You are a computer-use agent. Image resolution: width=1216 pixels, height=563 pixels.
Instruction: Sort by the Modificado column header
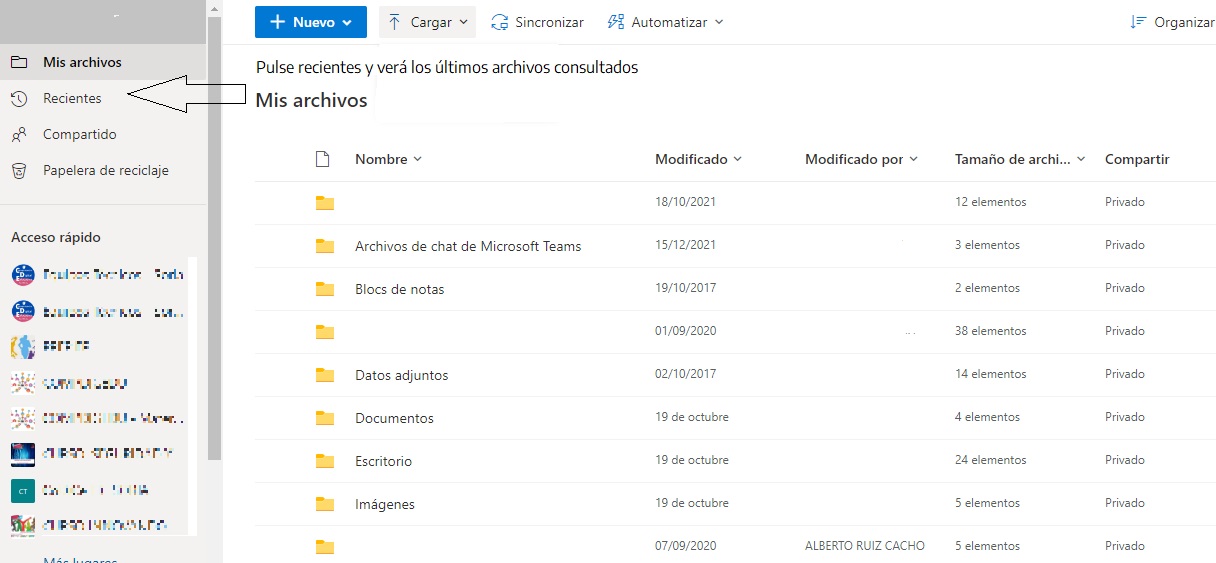pyautogui.click(x=698, y=159)
